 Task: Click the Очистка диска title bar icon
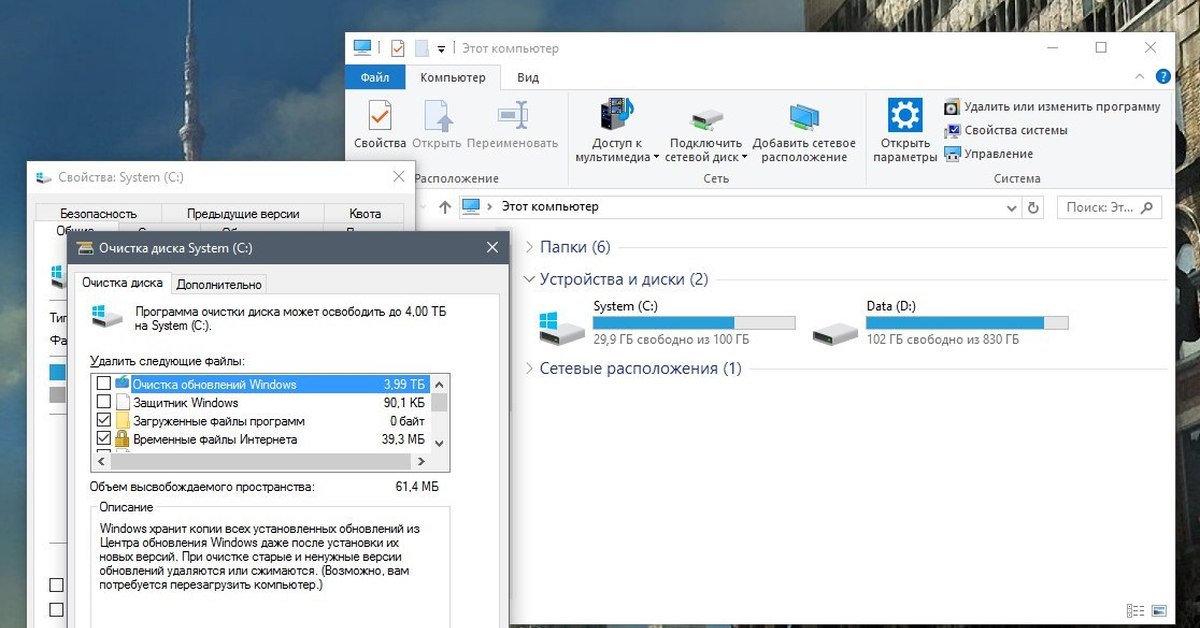85,247
